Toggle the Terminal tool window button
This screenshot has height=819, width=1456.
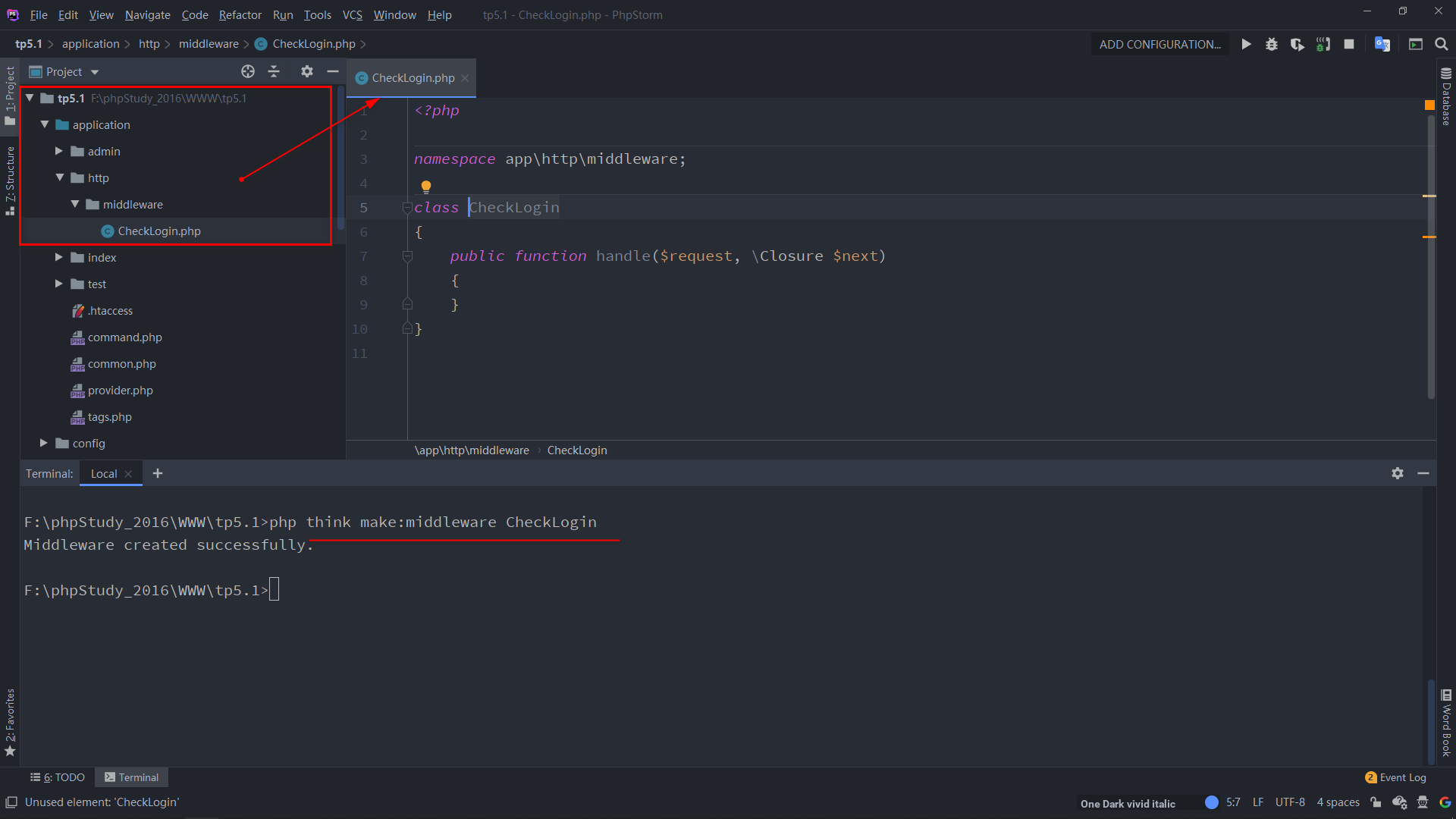(132, 777)
